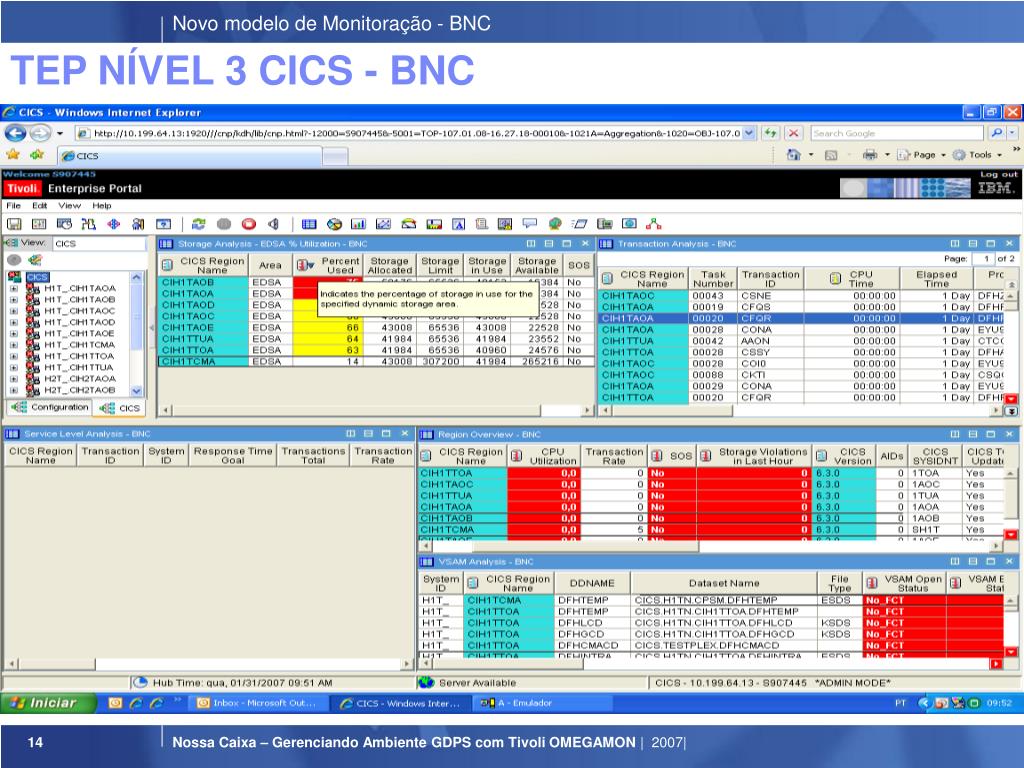
Task: Select the H1T_CIH1TTUA tree item
Action: (x=78, y=368)
